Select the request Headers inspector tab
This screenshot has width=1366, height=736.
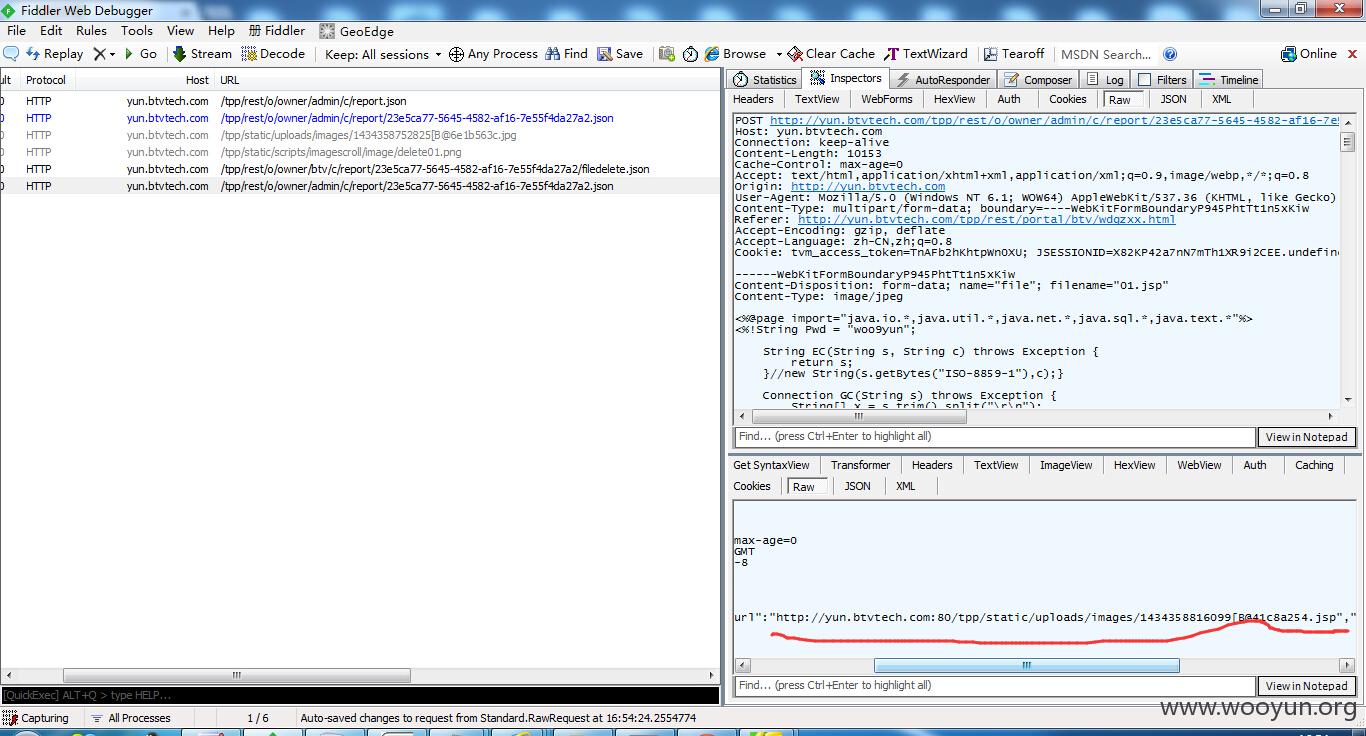point(753,99)
